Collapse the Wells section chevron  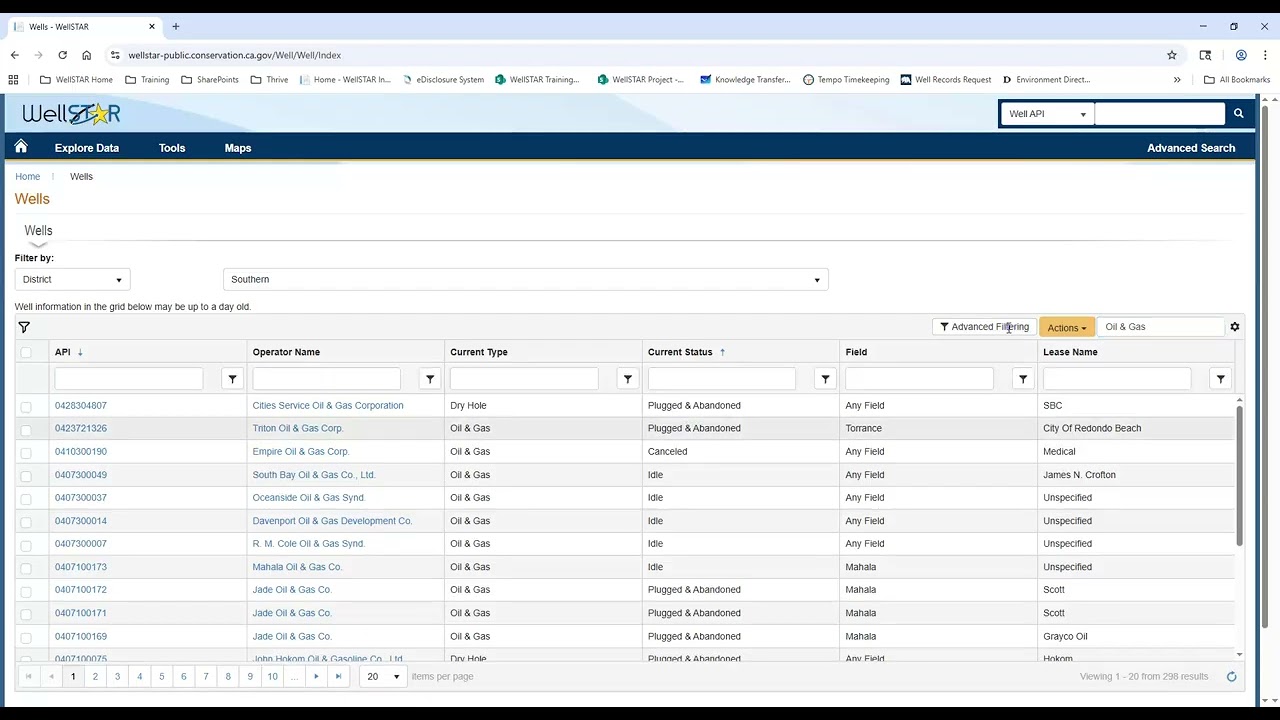(38, 244)
